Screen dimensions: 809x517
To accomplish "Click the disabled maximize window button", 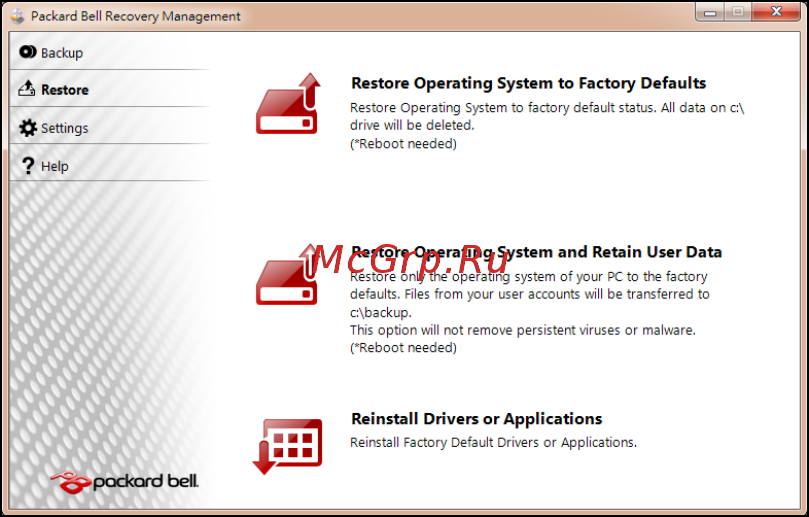I will (738, 12).
